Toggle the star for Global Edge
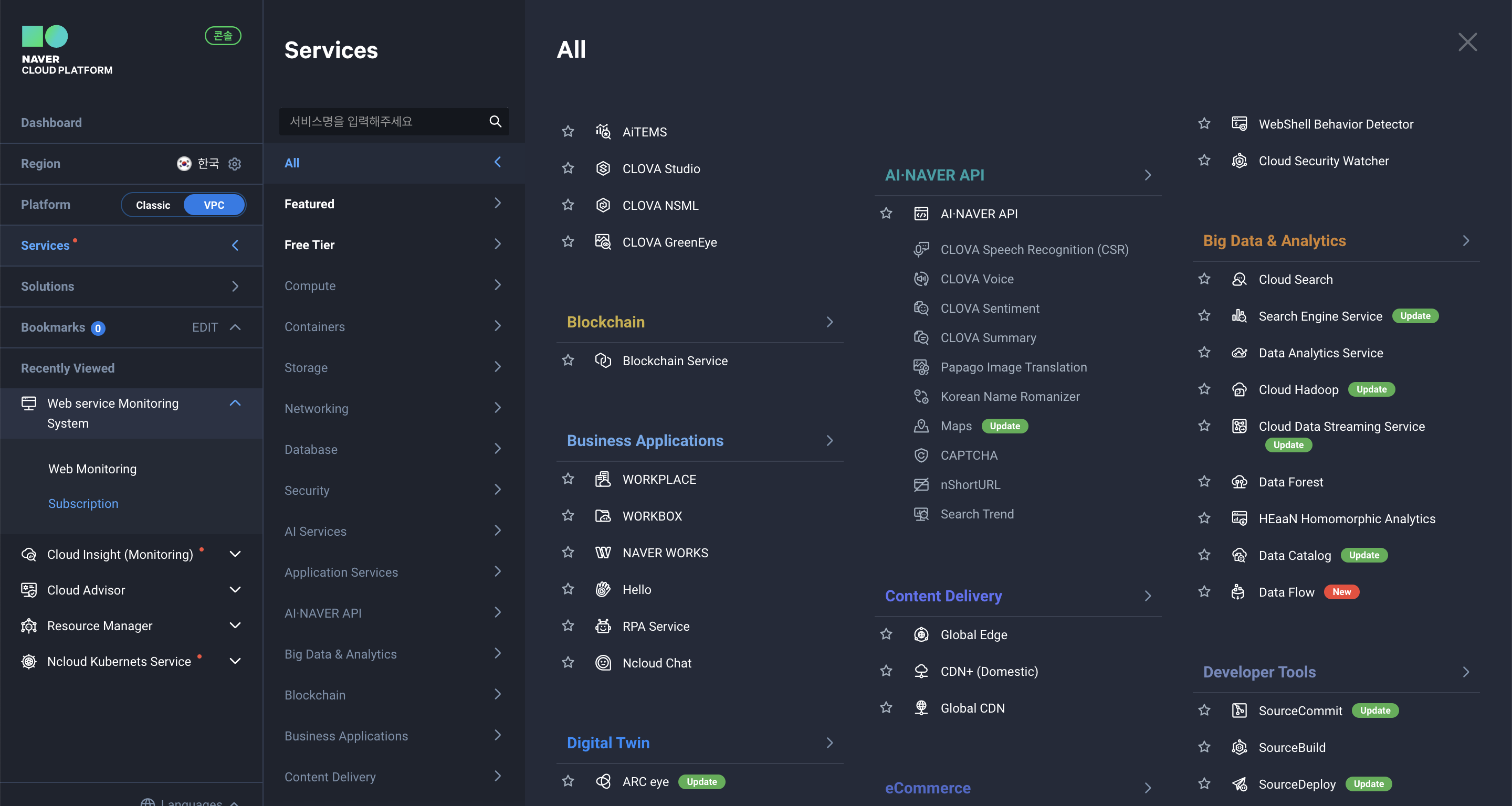Screen dimensions: 1512x806 tap(886, 634)
